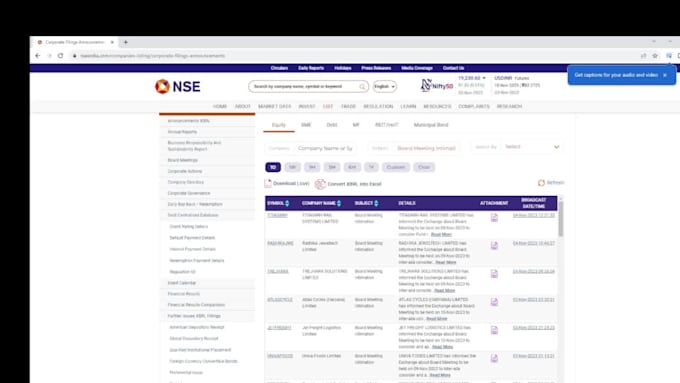Click the share icon in address bar
This screenshot has width=680, height=383.
[644, 56]
